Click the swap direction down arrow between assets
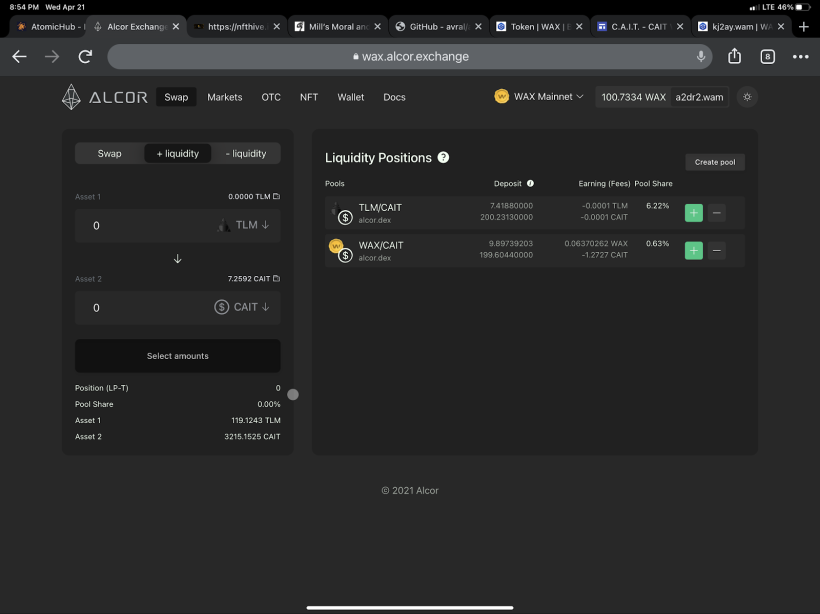Screen dimensions: 820x614 click(177, 258)
